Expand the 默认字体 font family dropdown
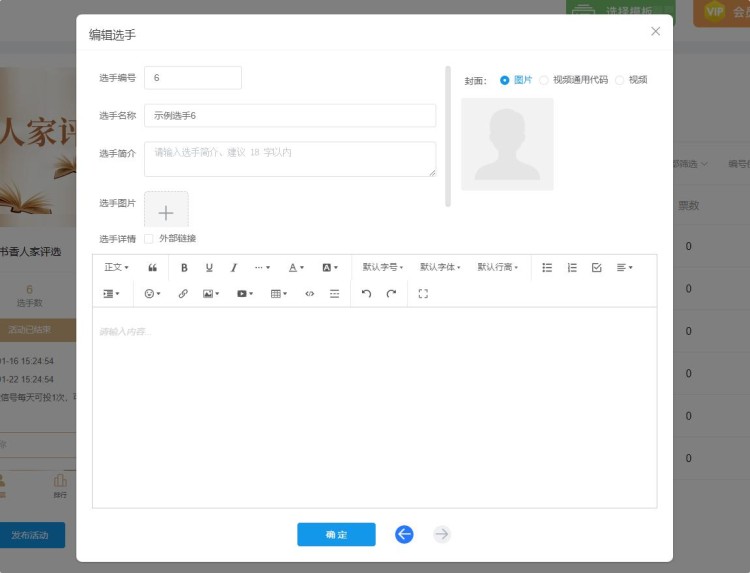The image size is (750, 573). 440,268
